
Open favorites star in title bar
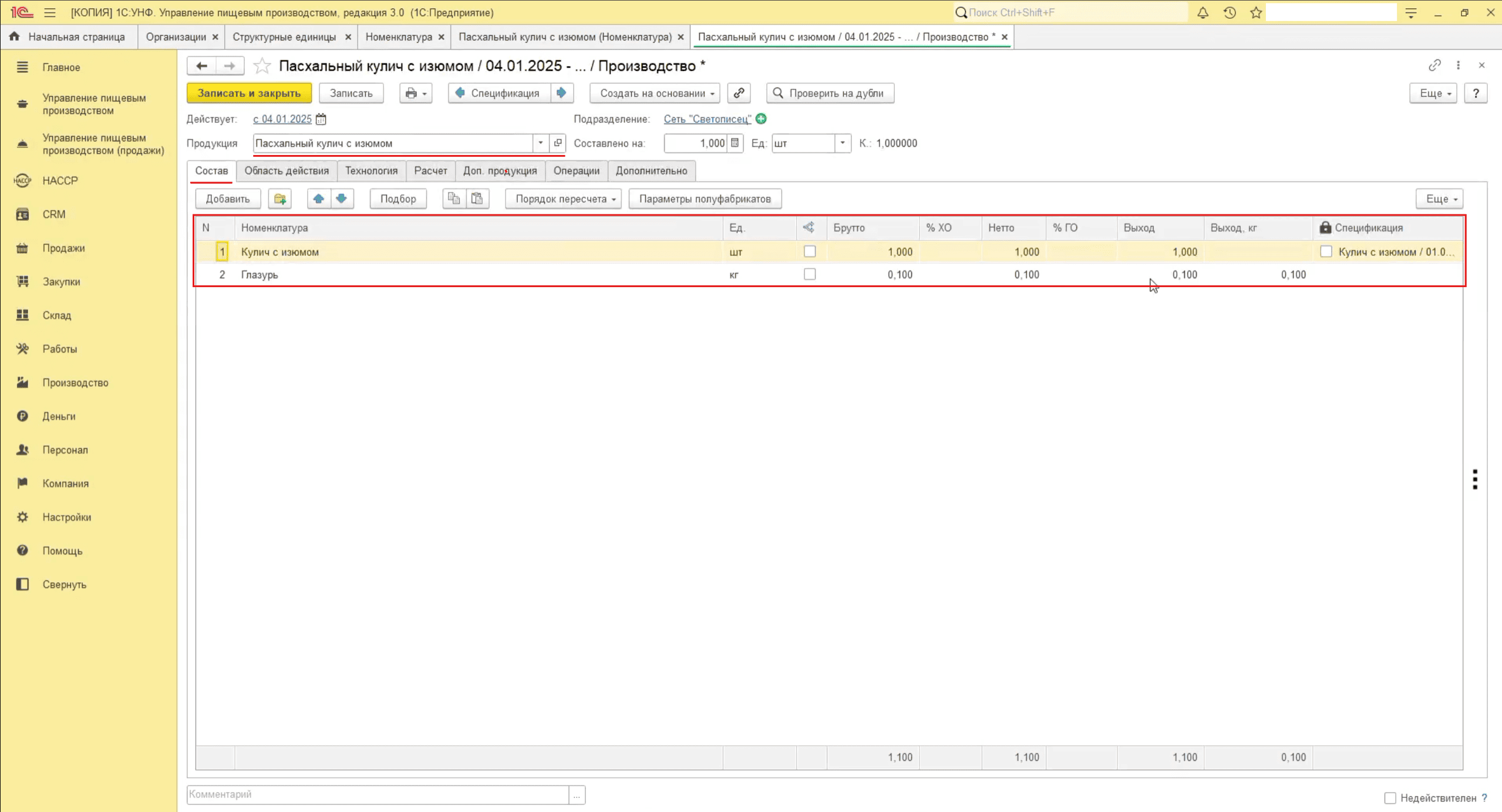1256,12
